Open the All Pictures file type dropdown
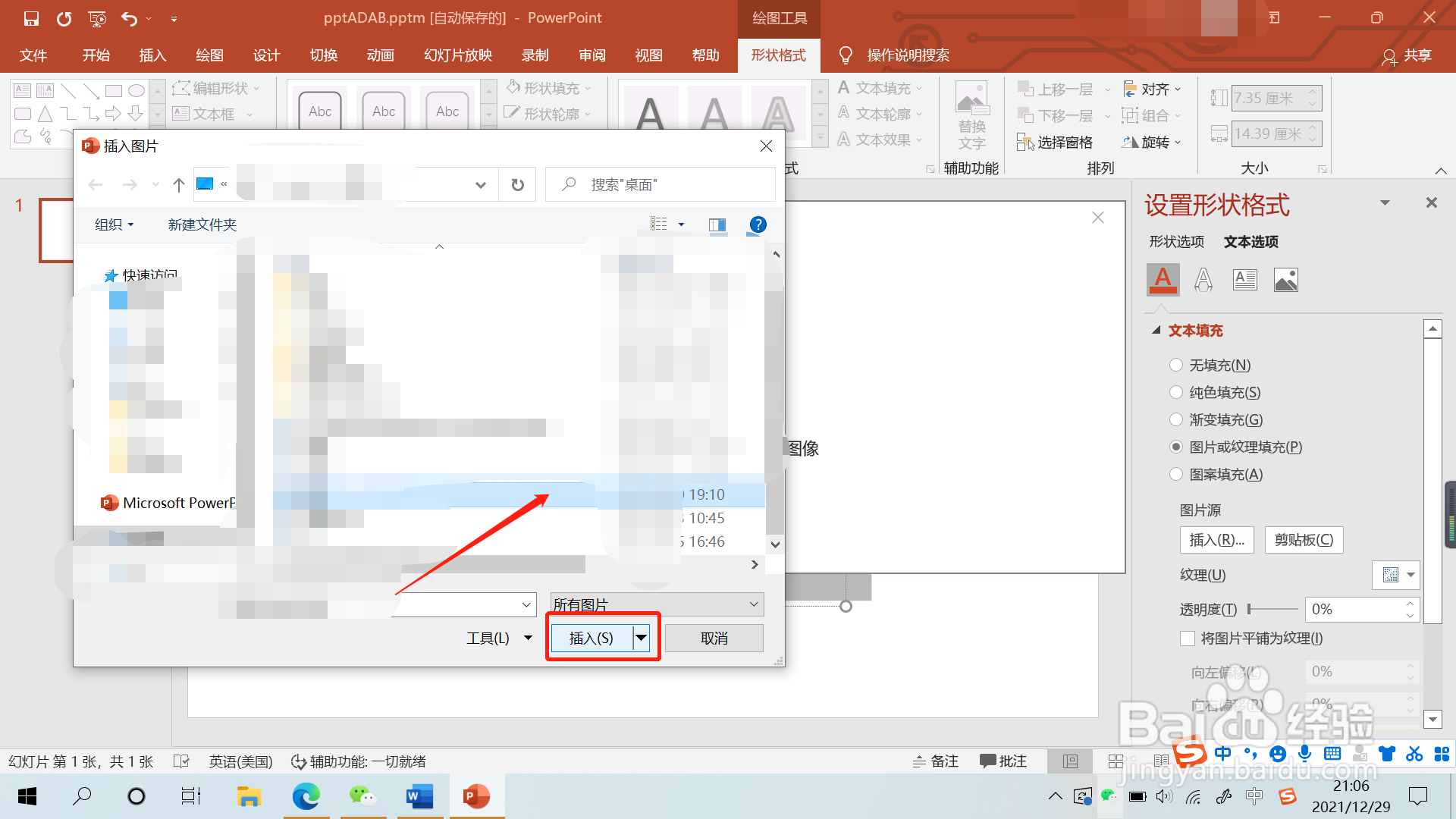The height and width of the screenshot is (819, 1456). coord(656,604)
